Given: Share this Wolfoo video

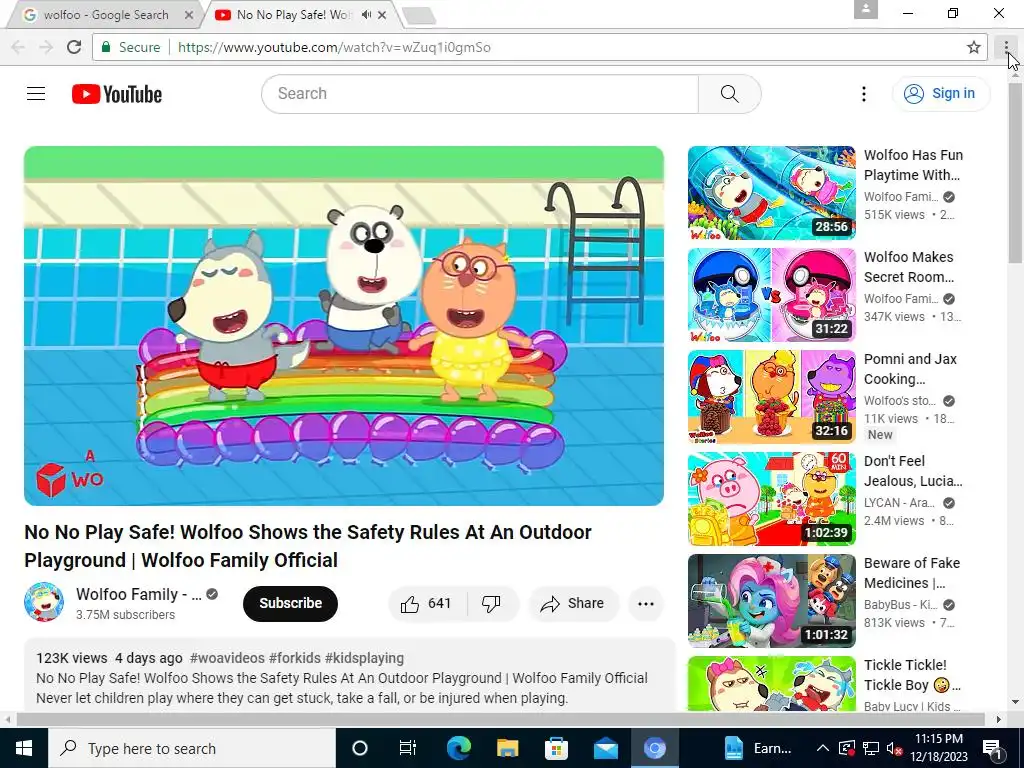Looking at the screenshot, I should (573, 603).
